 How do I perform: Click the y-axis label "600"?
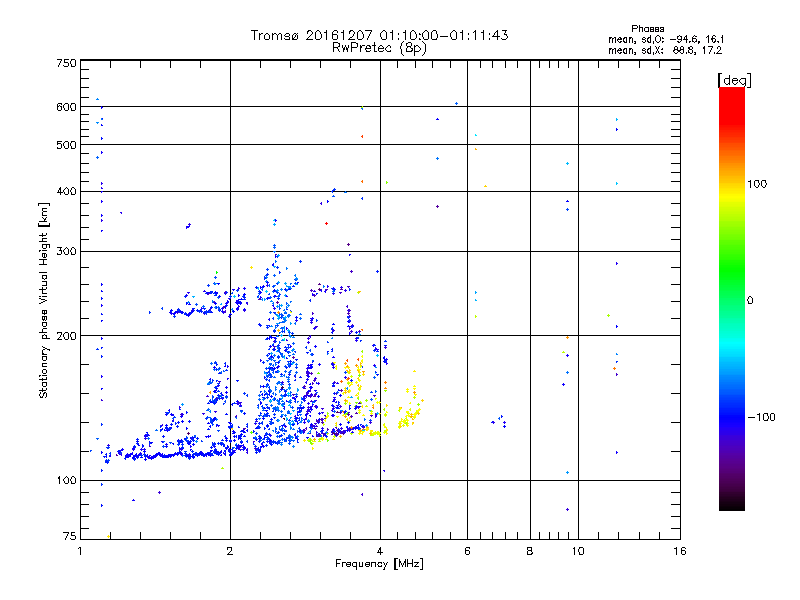[66, 107]
